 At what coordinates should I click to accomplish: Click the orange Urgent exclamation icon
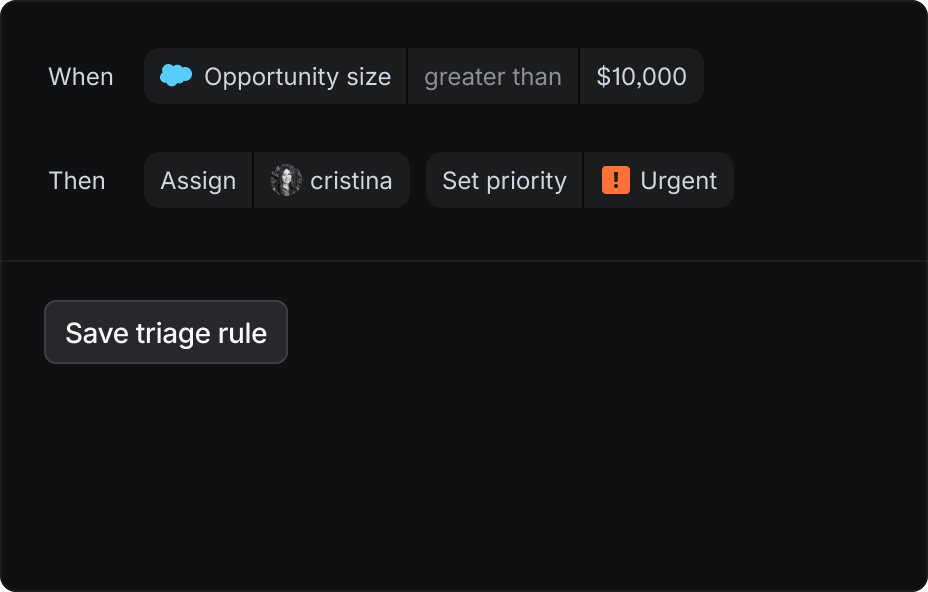616,180
